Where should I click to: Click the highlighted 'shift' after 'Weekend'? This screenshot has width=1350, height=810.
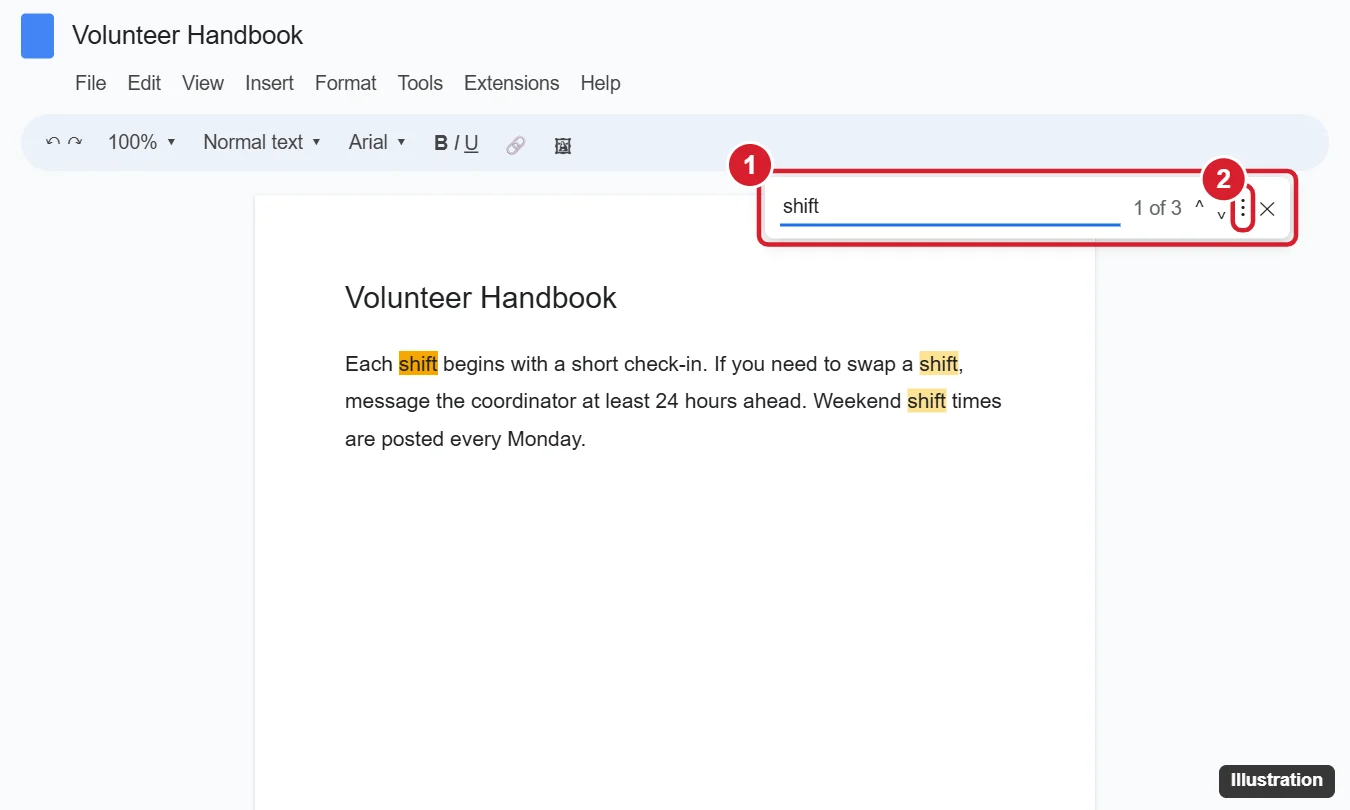[x=926, y=401]
